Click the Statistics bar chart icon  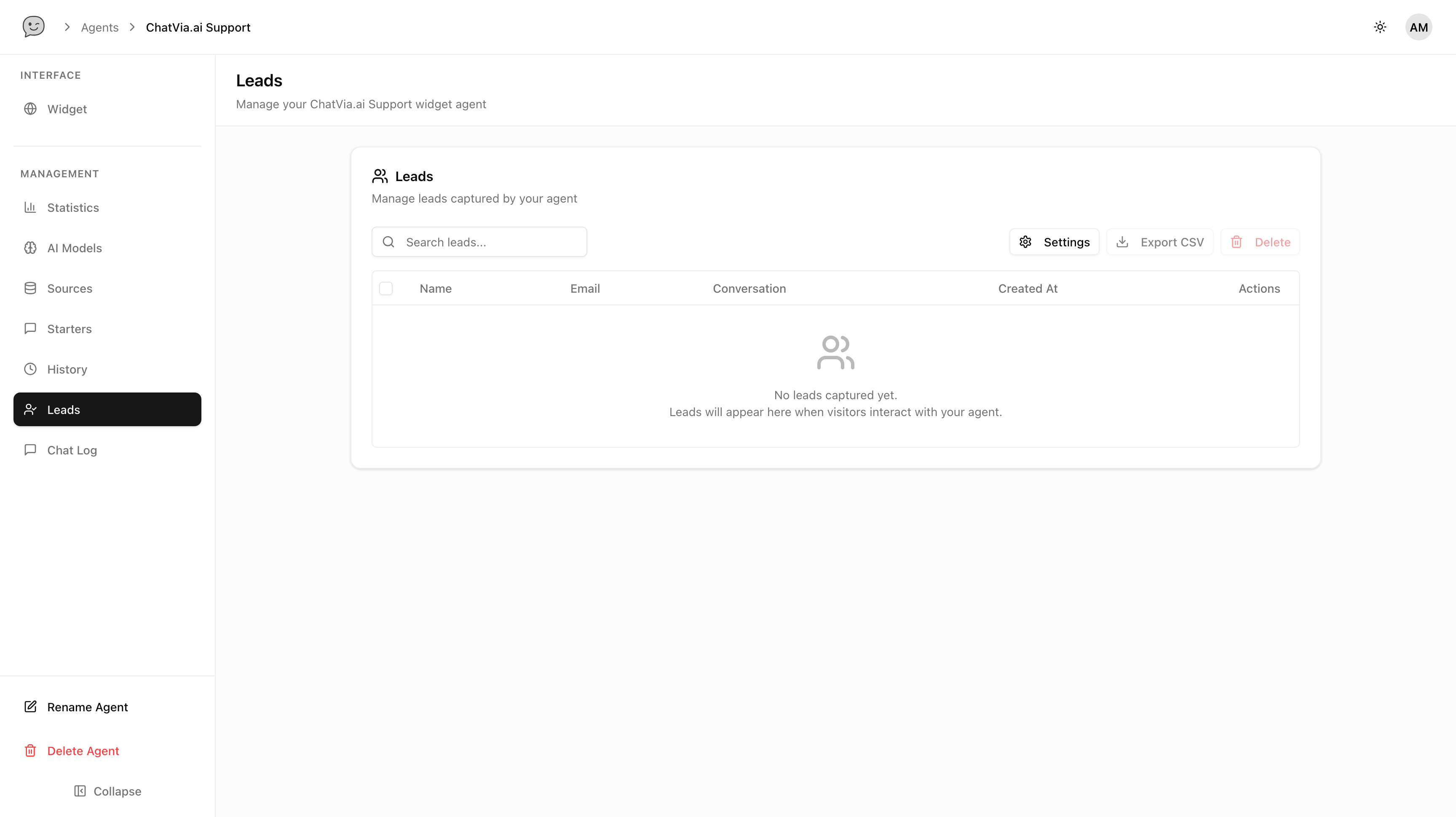(x=30, y=207)
